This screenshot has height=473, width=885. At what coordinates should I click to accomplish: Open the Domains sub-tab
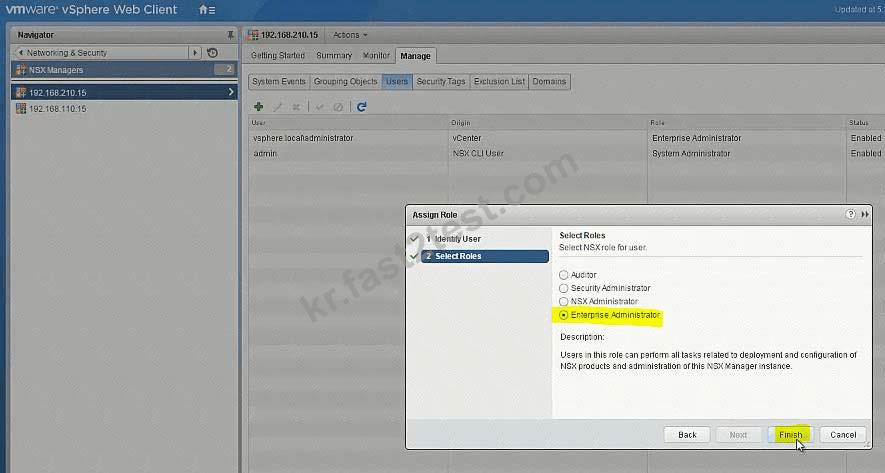coord(549,81)
